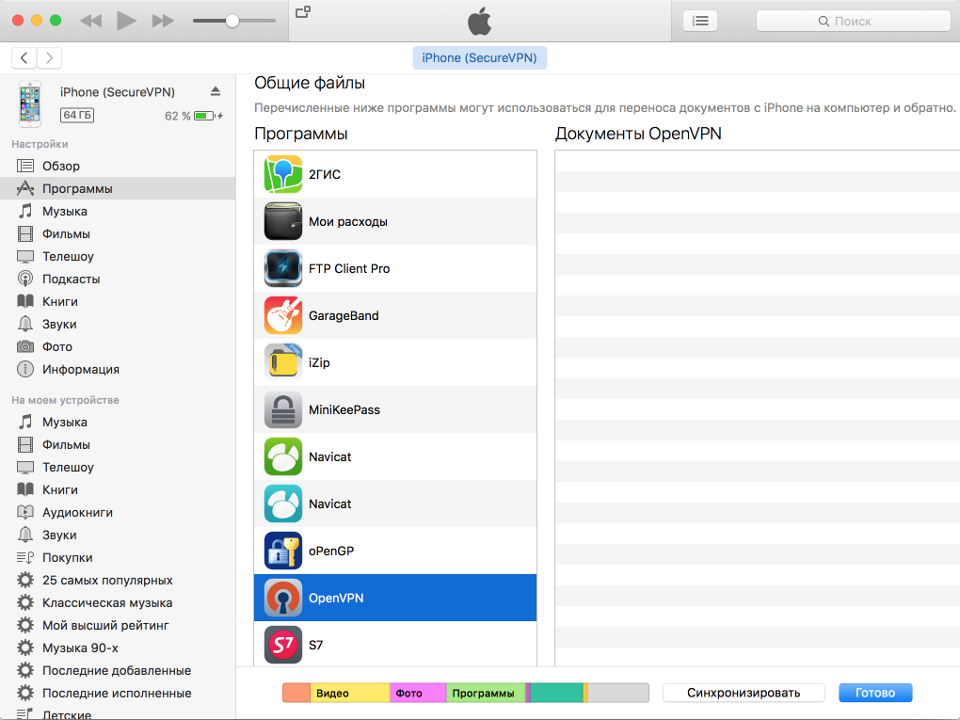Select the FTP Client Pro icon
The width and height of the screenshot is (960, 720).
[x=283, y=269]
